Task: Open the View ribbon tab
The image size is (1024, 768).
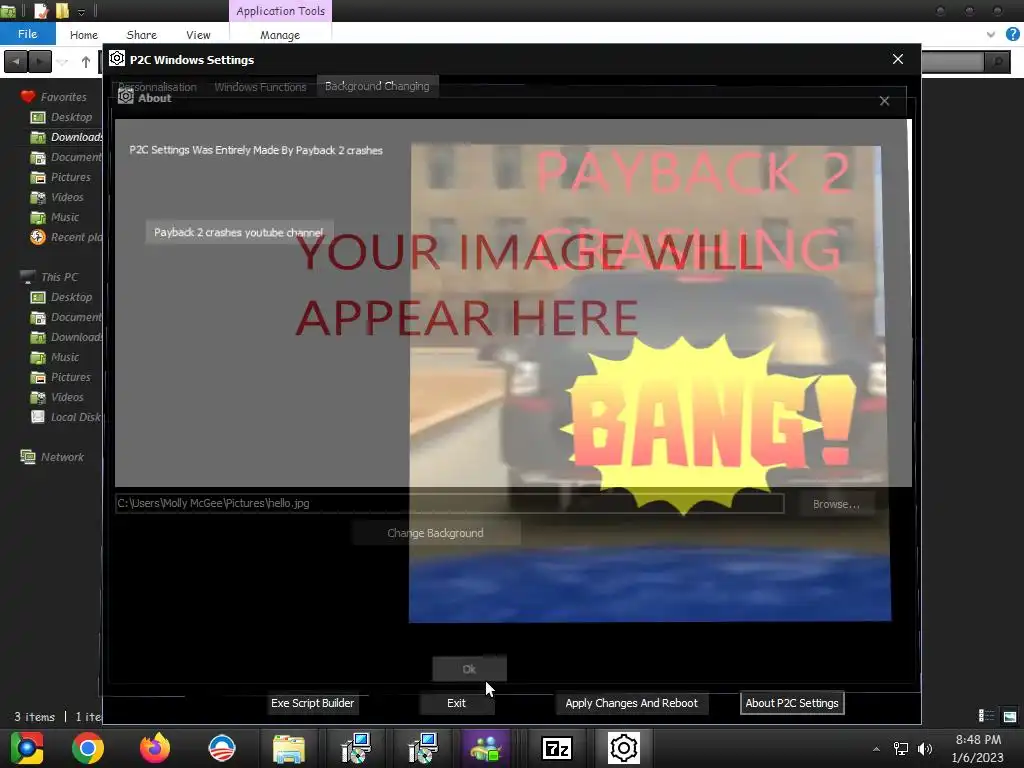Action: pyautogui.click(x=198, y=35)
